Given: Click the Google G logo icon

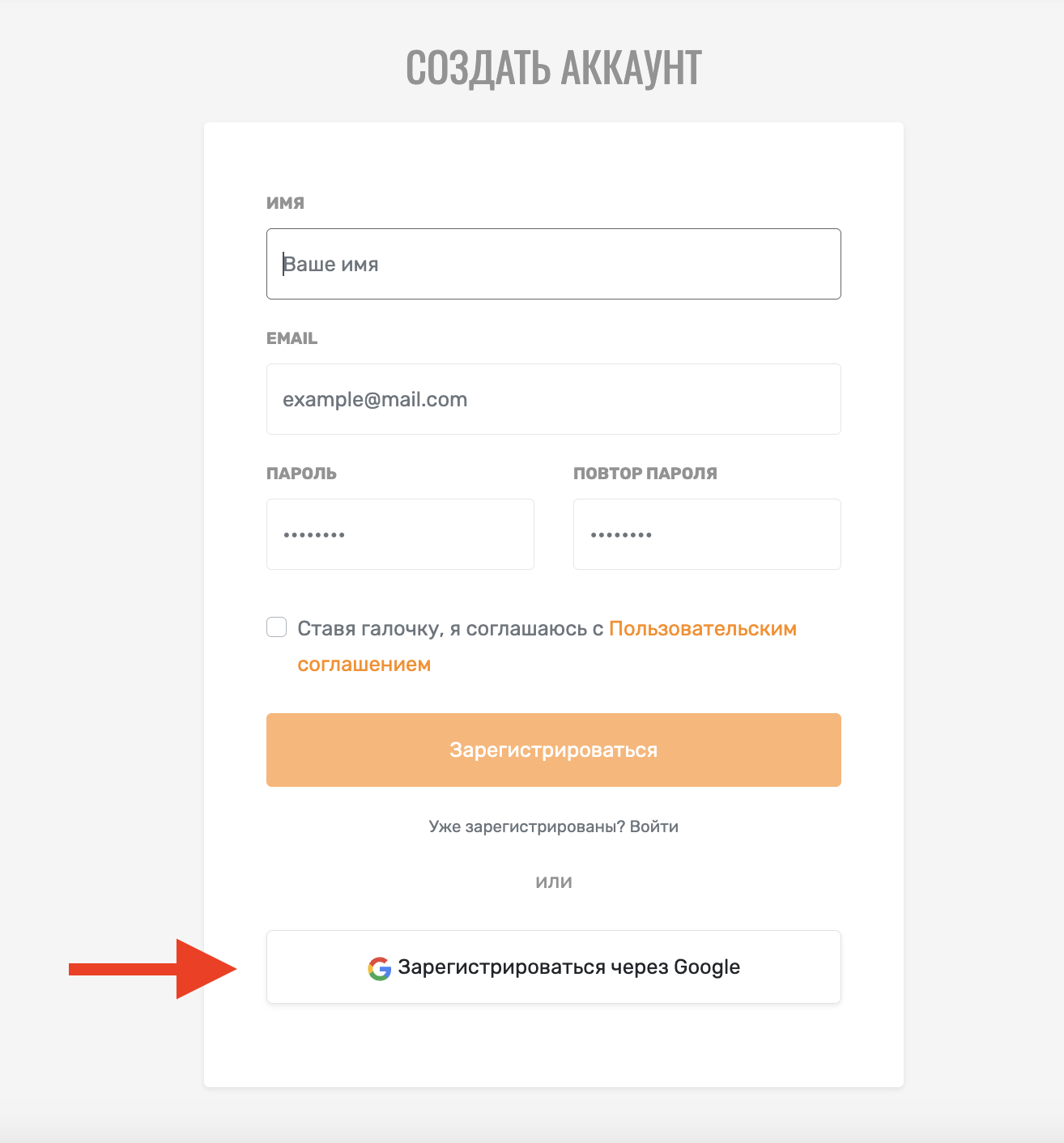Looking at the screenshot, I should click(380, 968).
